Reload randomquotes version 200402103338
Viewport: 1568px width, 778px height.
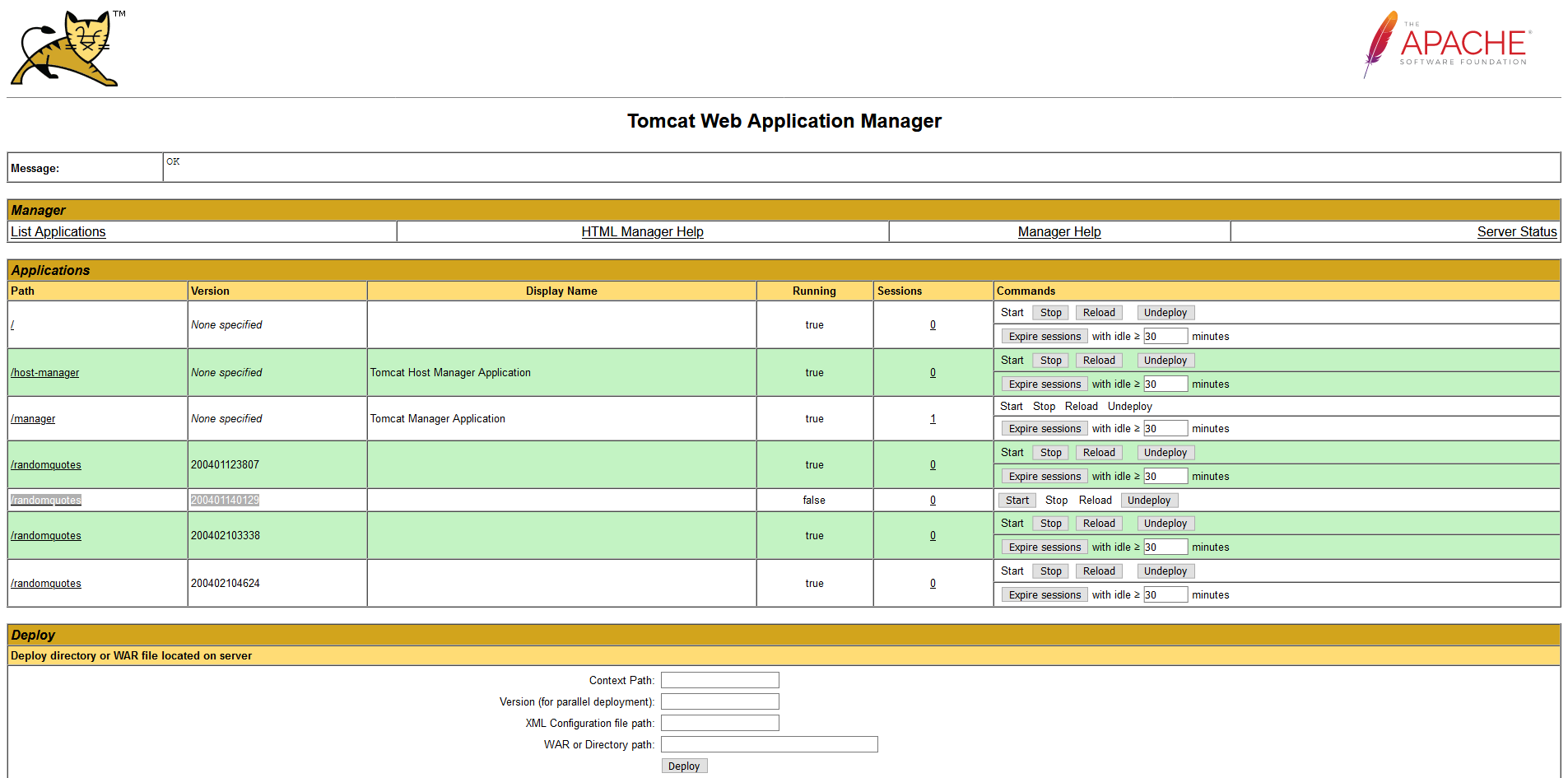[x=1098, y=524]
